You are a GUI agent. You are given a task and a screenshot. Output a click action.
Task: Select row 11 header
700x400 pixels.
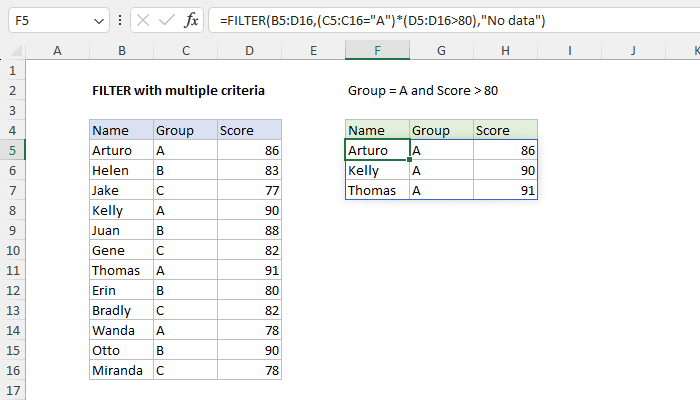pos(12,270)
